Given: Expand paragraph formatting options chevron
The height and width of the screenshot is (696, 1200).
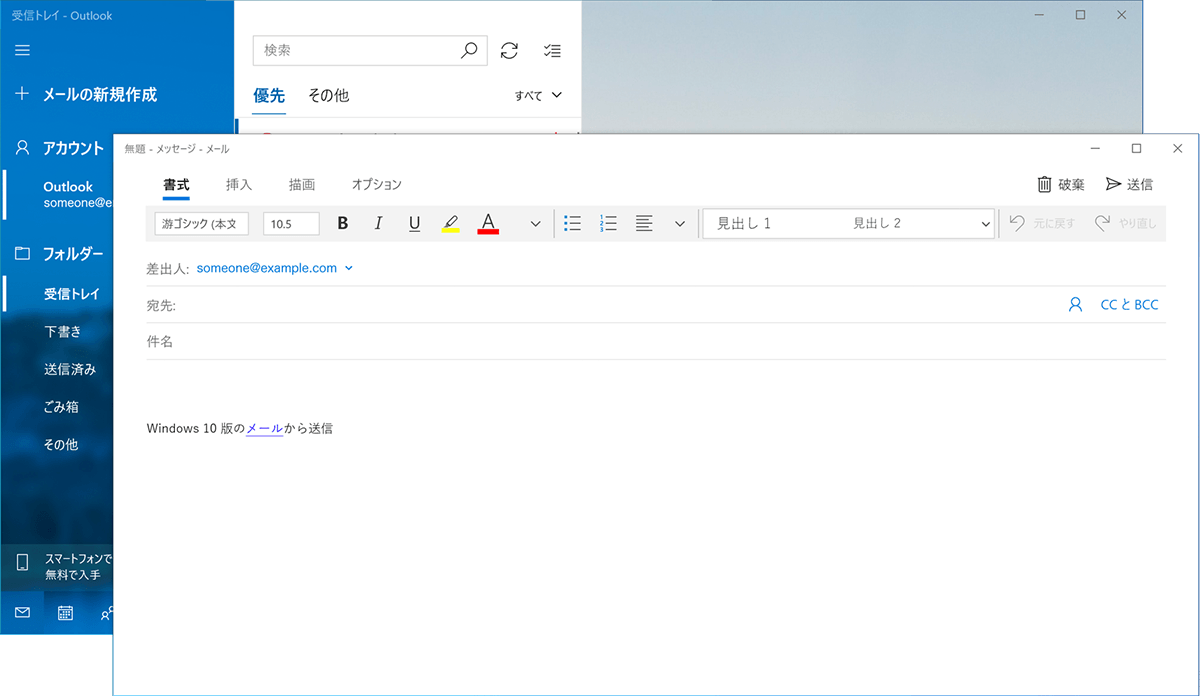Looking at the screenshot, I should [680, 223].
